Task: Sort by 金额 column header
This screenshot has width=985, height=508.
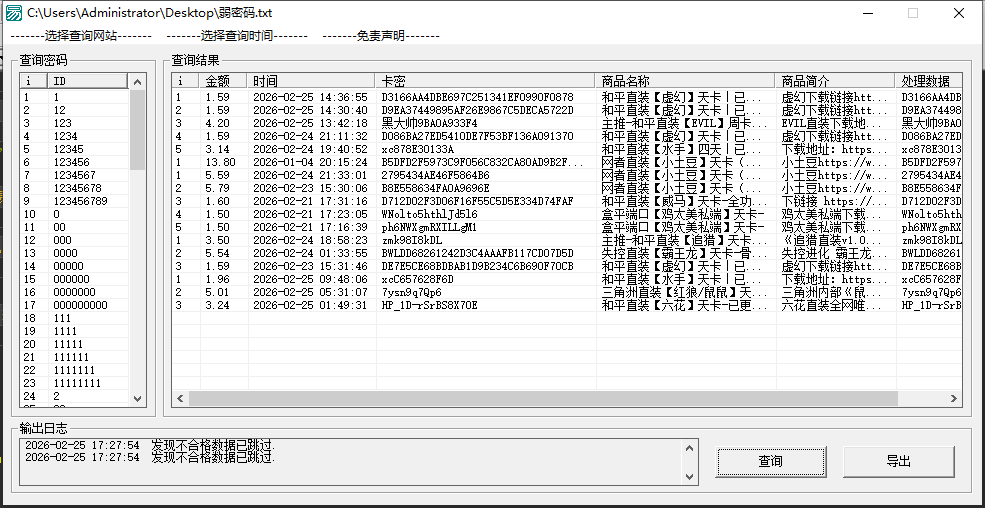Action: point(224,81)
